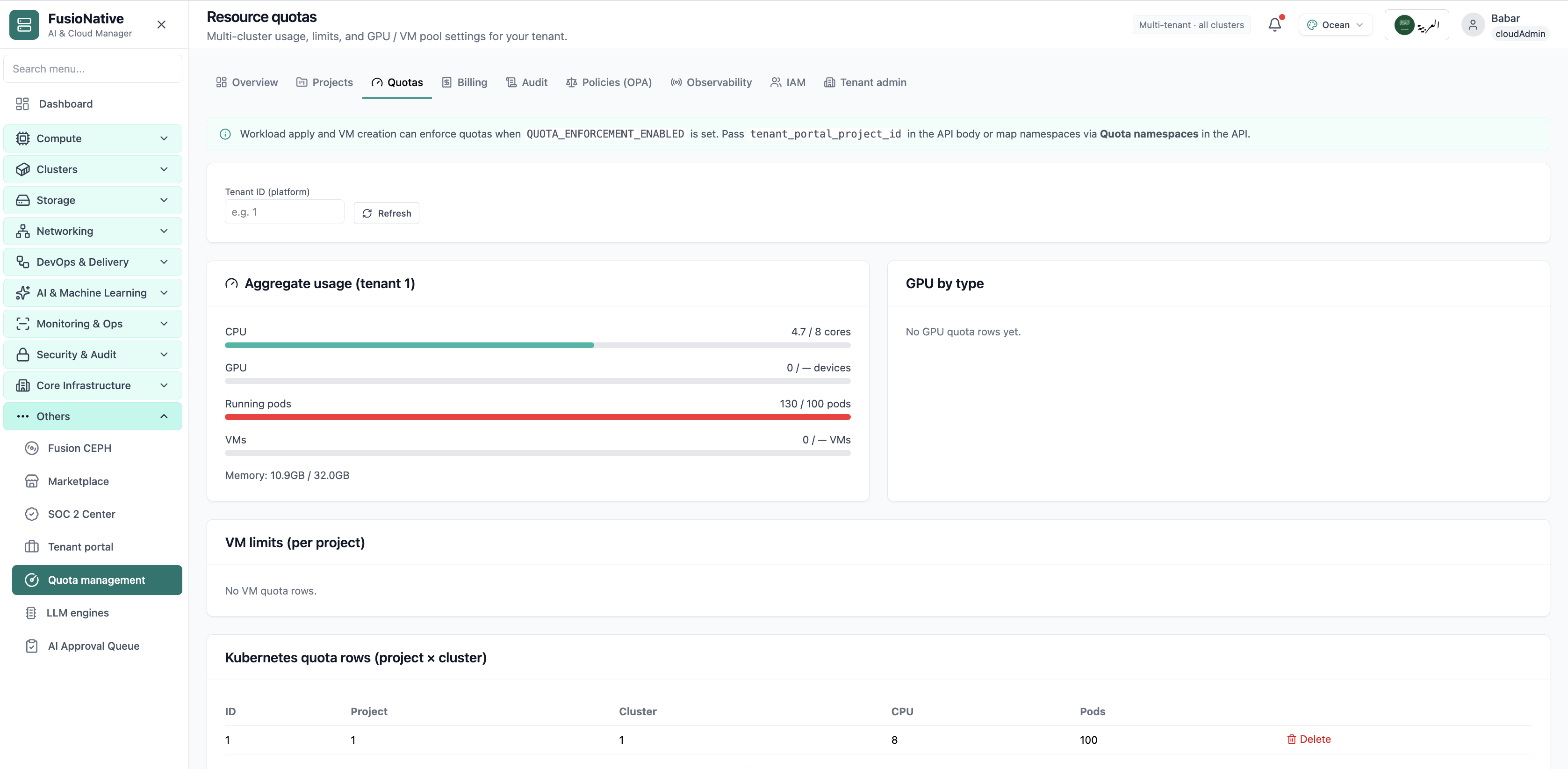Image resolution: width=1568 pixels, height=769 pixels.
Task: Collapse the Others menu section
Action: tap(93, 416)
